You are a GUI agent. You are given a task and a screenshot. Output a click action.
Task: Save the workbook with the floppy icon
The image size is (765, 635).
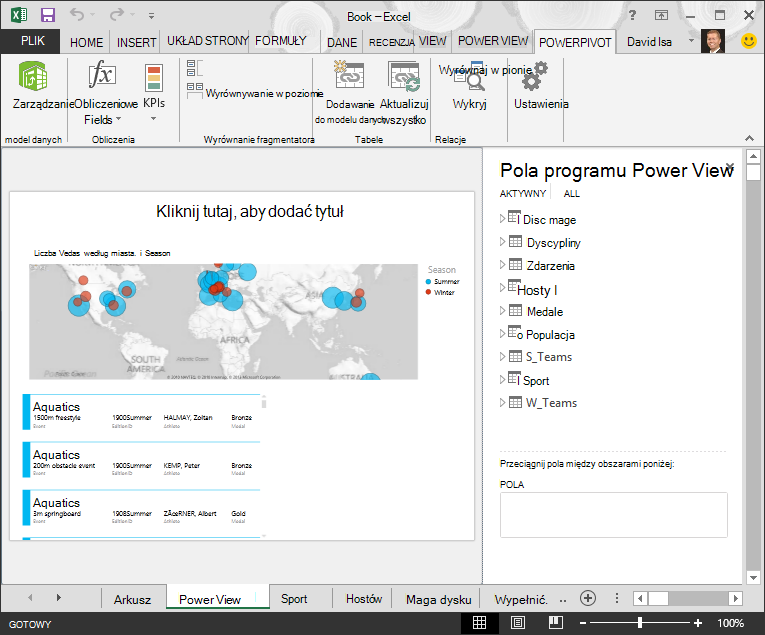point(48,15)
